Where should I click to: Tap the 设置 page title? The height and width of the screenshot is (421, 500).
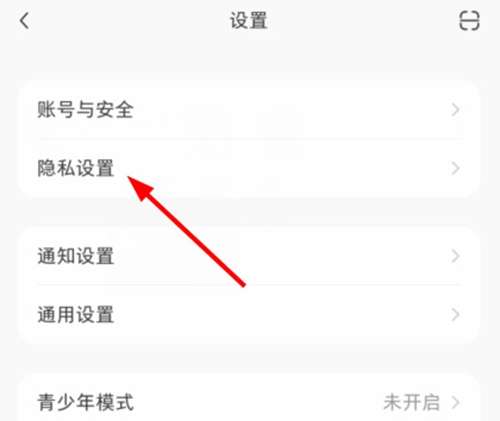pos(249,21)
